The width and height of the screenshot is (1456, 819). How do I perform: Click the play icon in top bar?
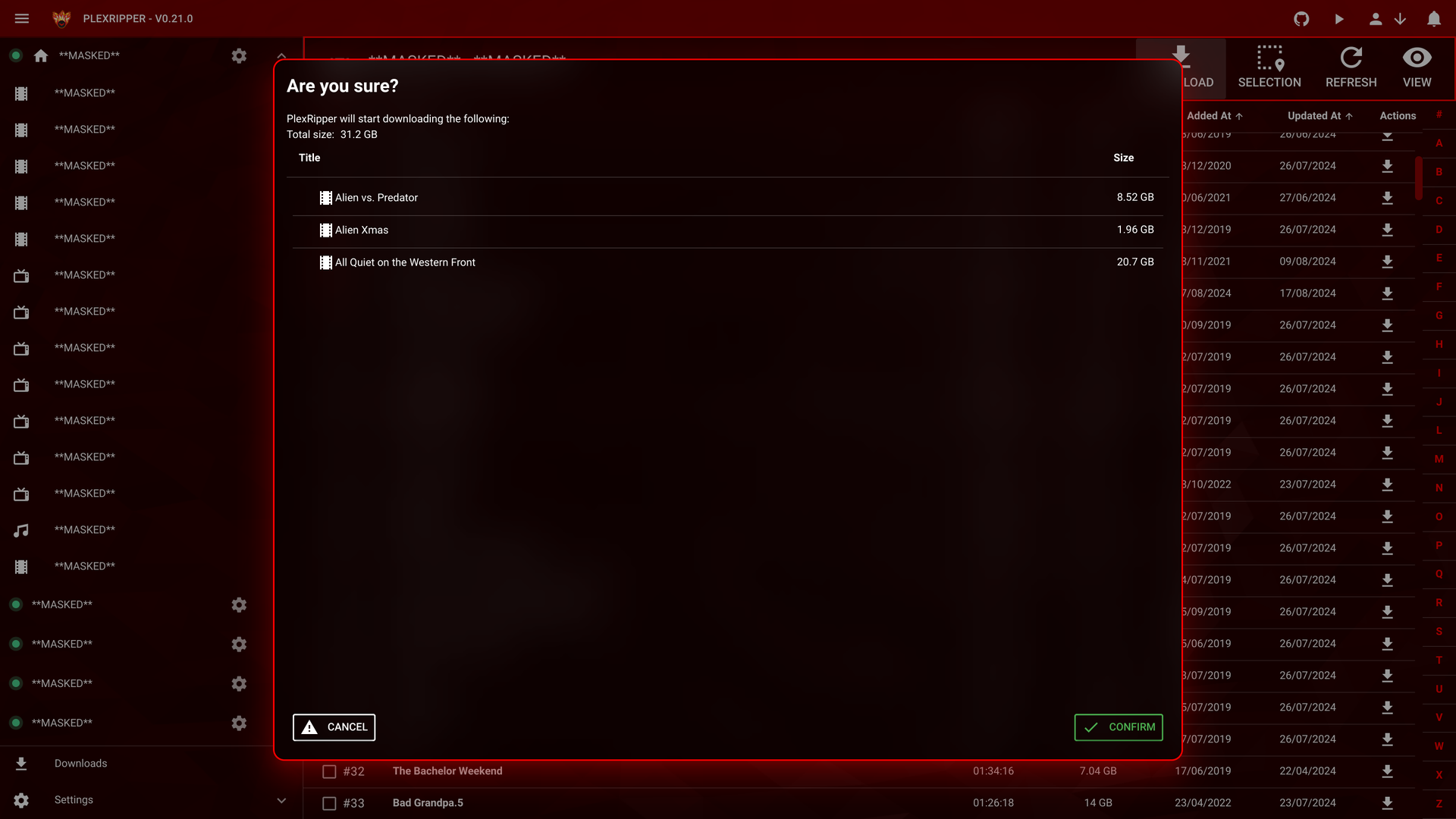click(x=1339, y=19)
